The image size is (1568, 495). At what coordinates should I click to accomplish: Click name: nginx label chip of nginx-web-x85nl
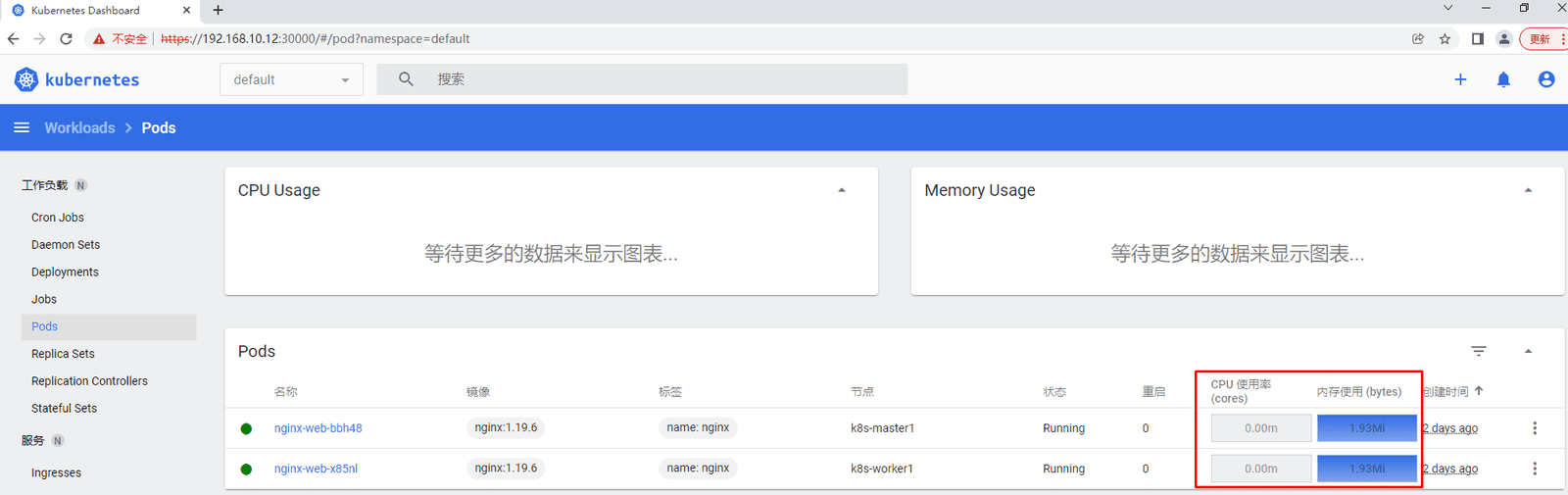point(698,468)
